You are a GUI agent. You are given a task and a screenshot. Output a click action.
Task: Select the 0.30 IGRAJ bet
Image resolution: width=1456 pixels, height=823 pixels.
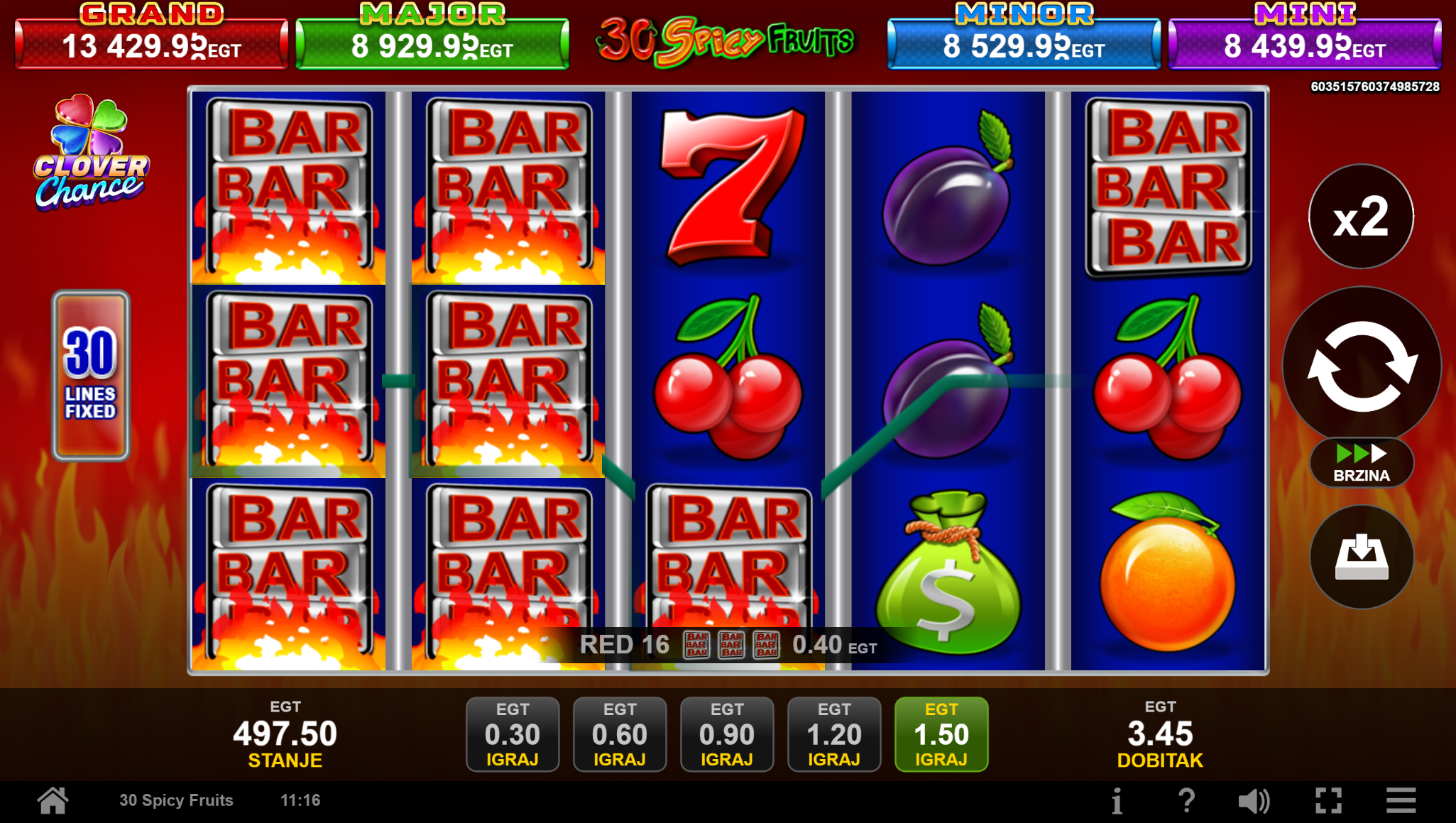pyautogui.click(x=513, y=734)
